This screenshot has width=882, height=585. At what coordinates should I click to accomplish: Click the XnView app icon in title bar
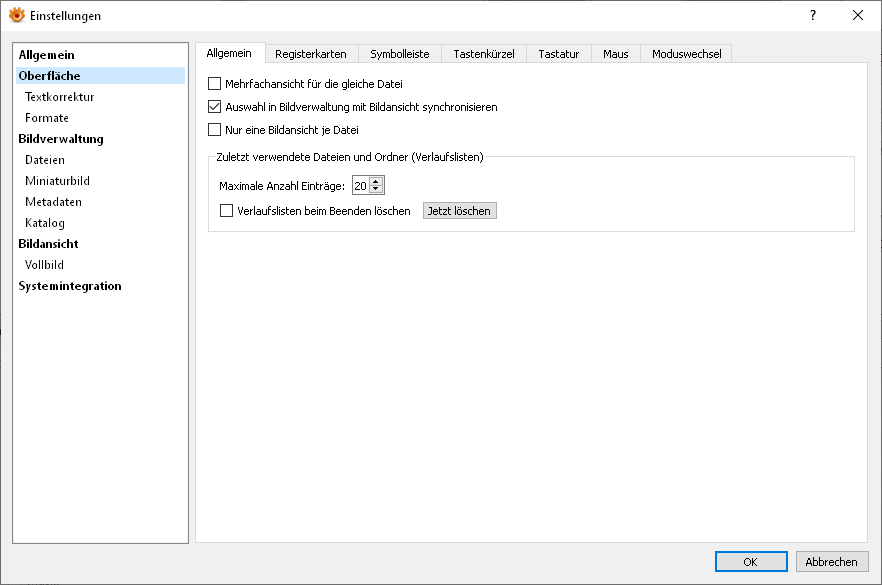point(17,15)
